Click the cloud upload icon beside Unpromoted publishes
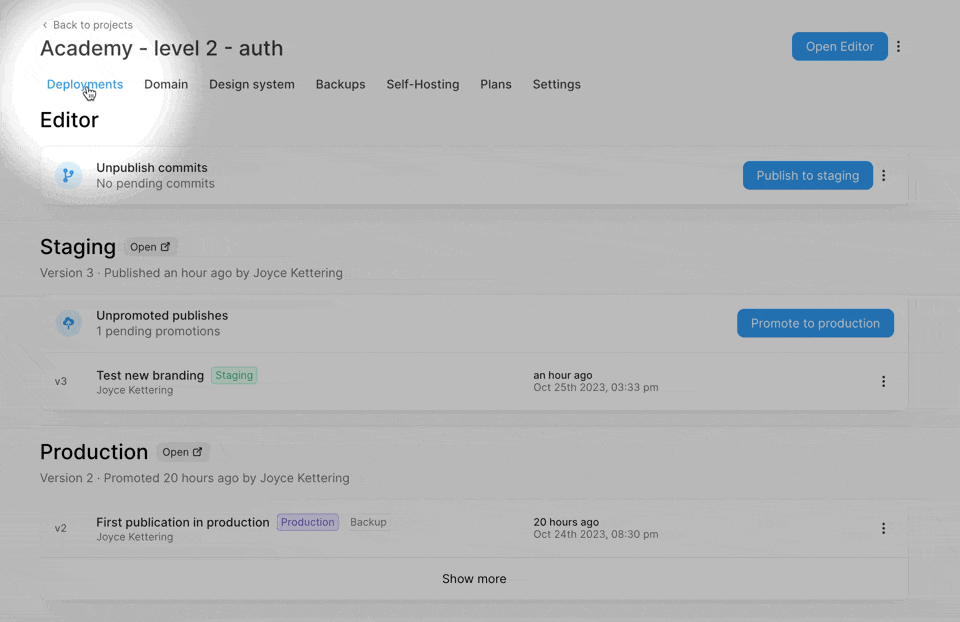 68,323
